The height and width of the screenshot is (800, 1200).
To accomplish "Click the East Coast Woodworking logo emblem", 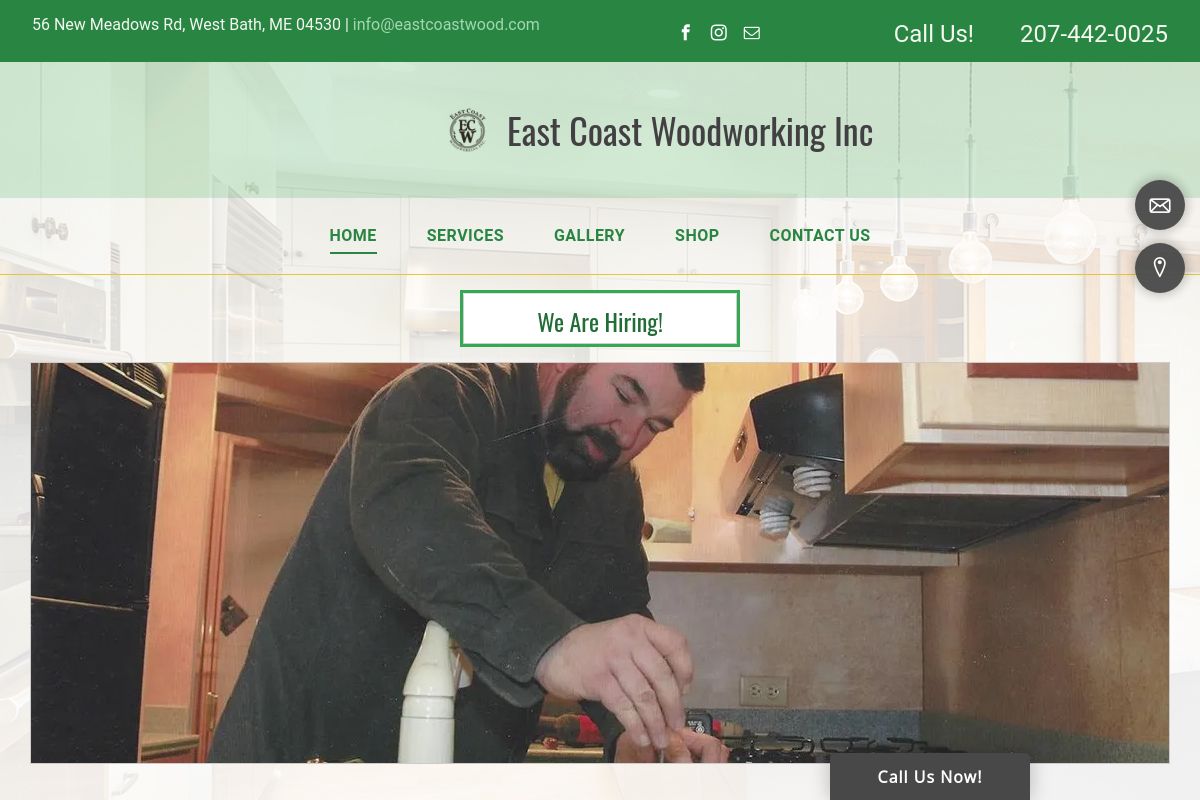I will (x=467, y=130).
